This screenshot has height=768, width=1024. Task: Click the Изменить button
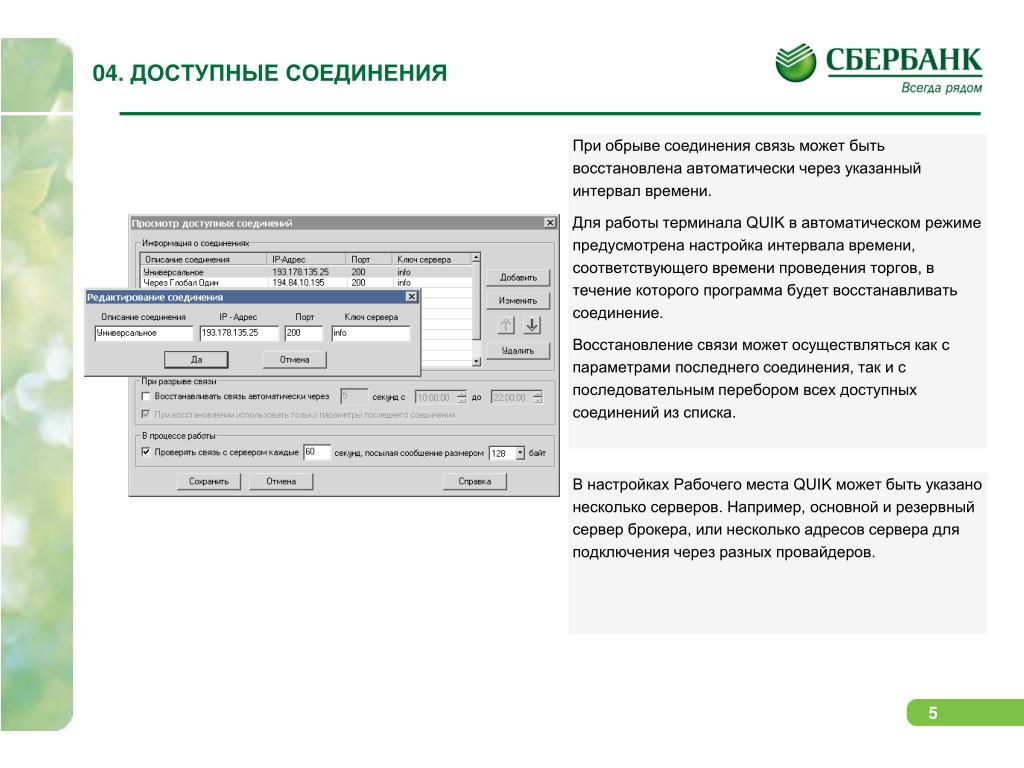pos(518,300)
